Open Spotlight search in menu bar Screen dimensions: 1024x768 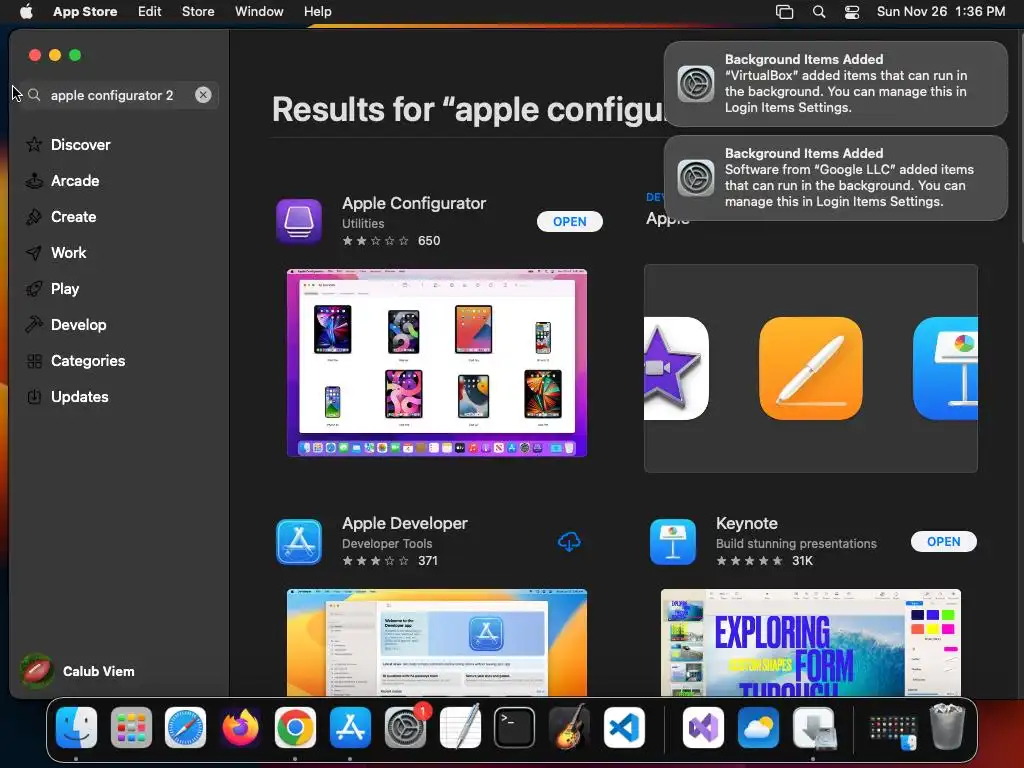818,12
